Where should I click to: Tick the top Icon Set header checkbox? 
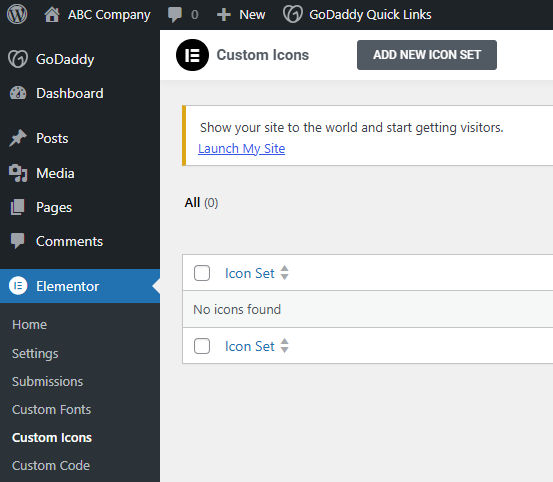pyautogui.click(x=202, y=273)
